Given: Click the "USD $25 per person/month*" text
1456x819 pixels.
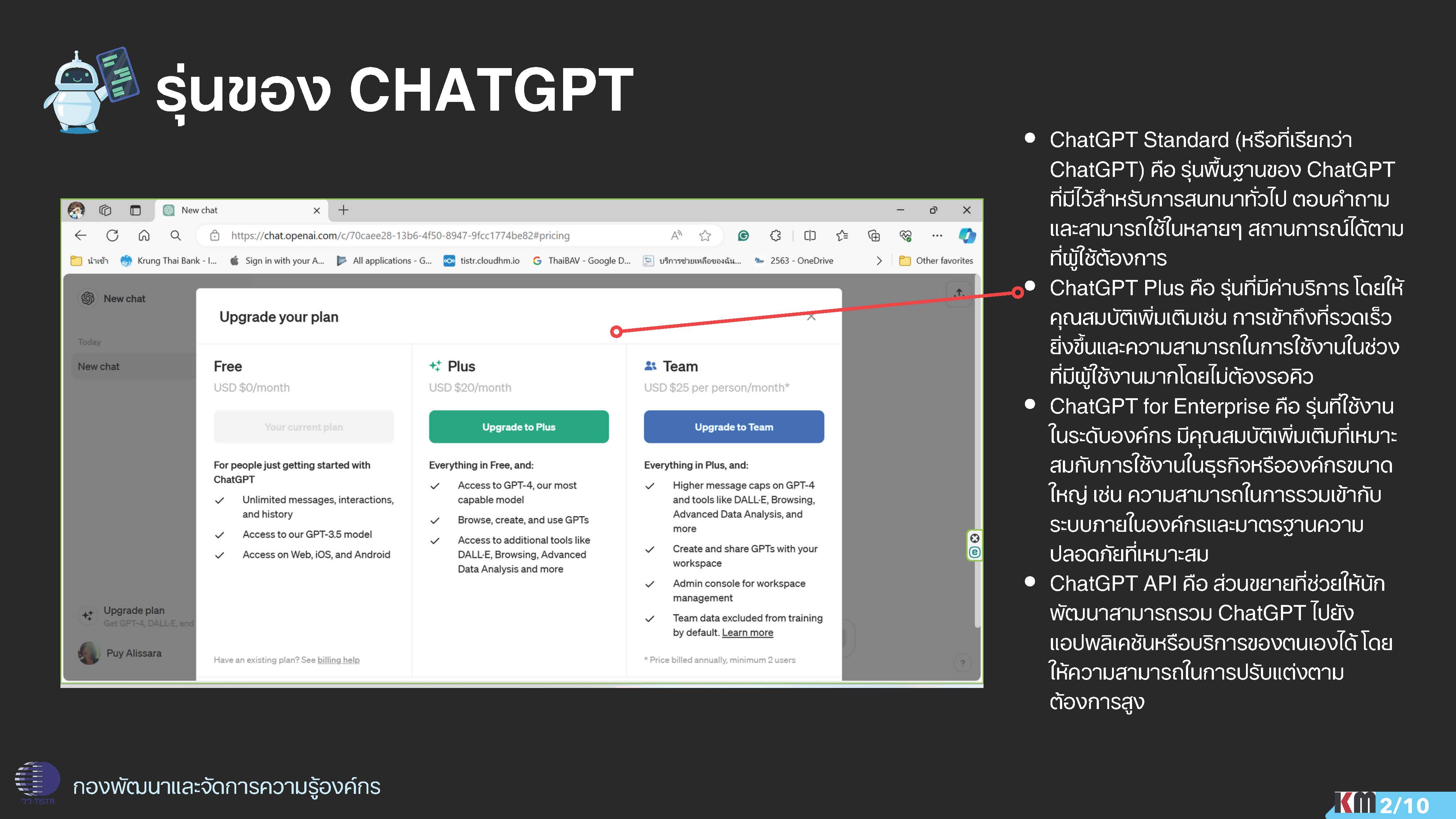Looking at the screenshot, I should [x=717, y=388].
